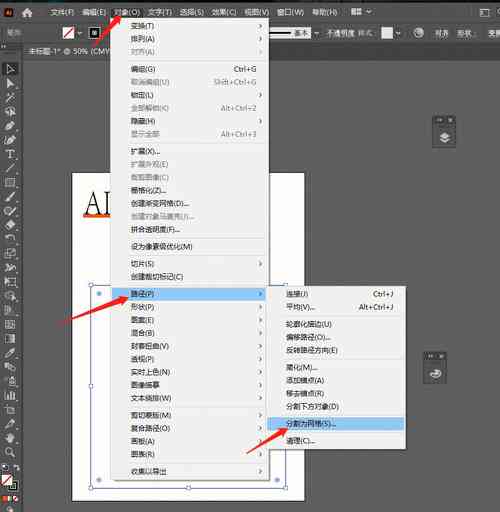The width and height of the screenshot is (500, 512).
Task: Select the Zoom magnifier tool
Action: pos(10,452)
